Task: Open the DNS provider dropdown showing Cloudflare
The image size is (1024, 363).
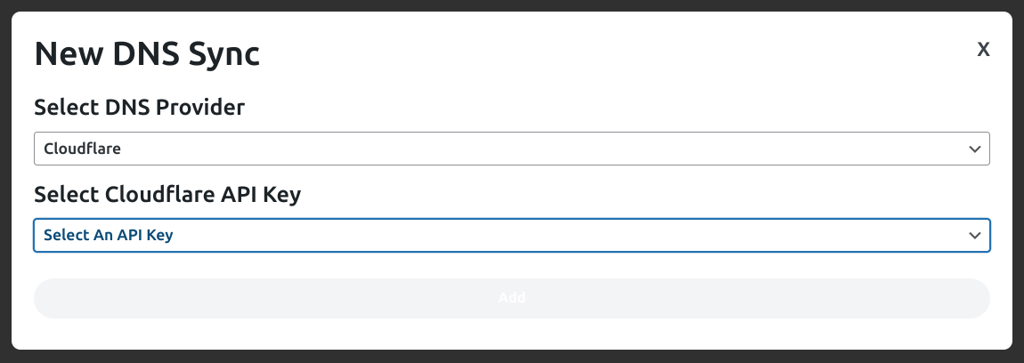Action: (512, 149)
